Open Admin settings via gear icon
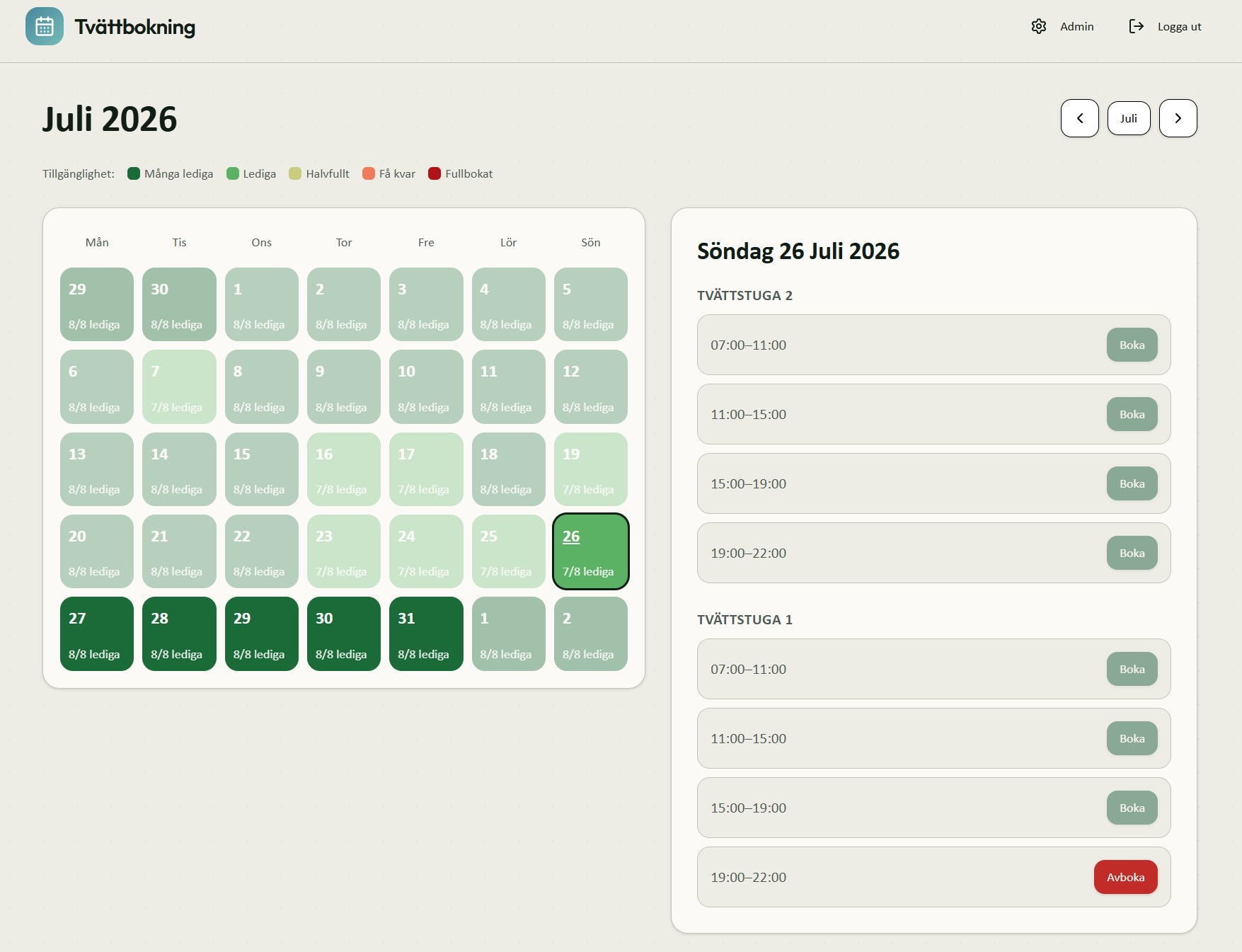Screen dimensions: 1242x952 [1038, 26]
